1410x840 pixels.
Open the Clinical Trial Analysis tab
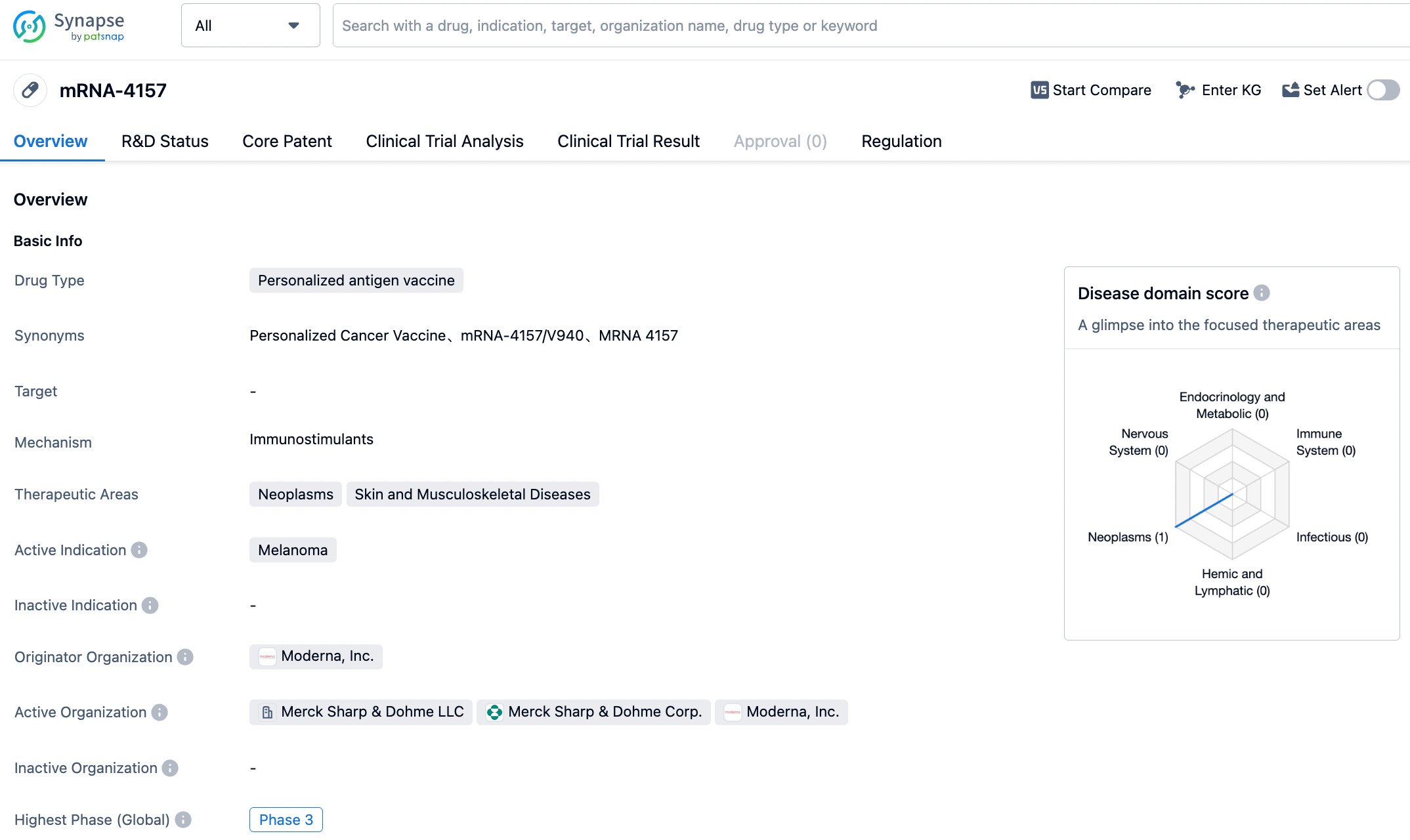(444, 141)
